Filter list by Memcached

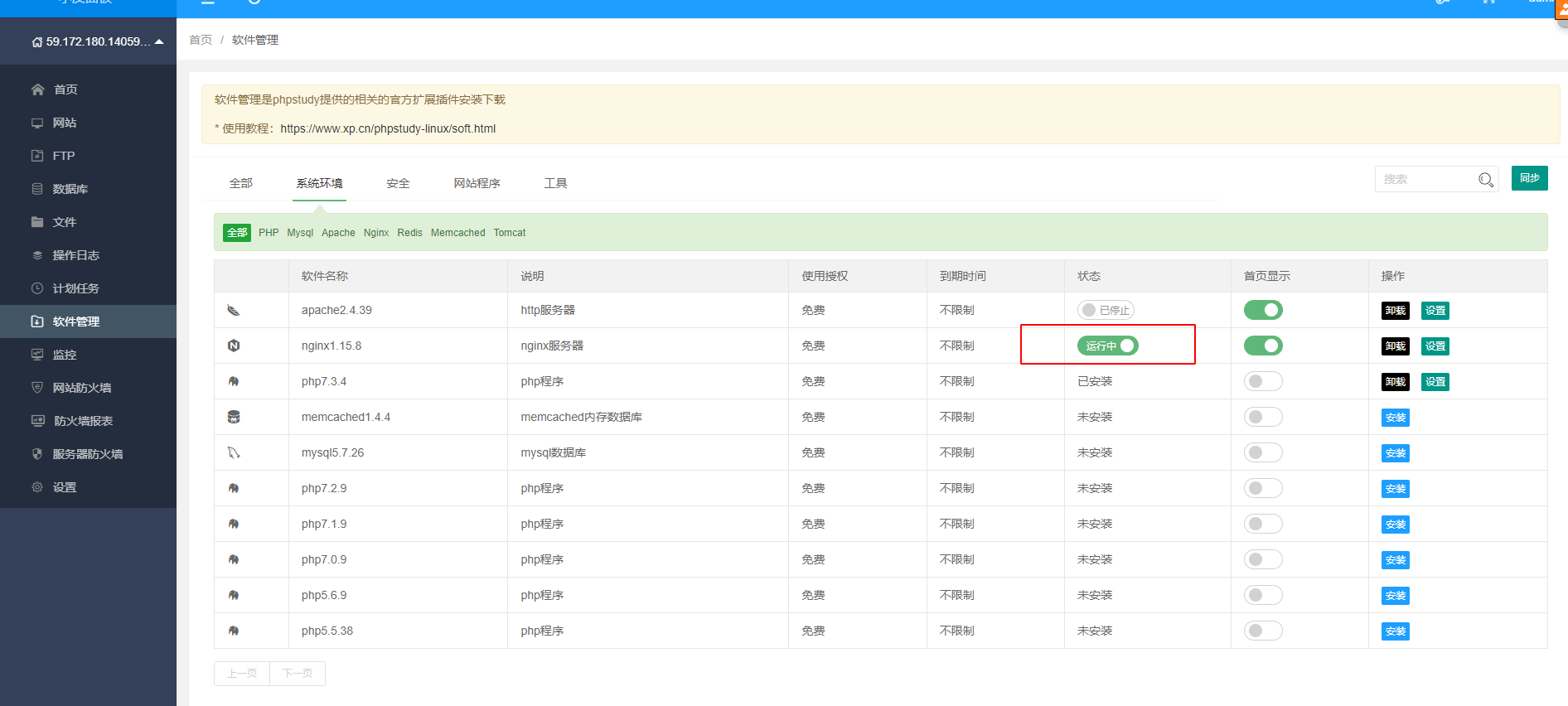[x=457, y=233]
